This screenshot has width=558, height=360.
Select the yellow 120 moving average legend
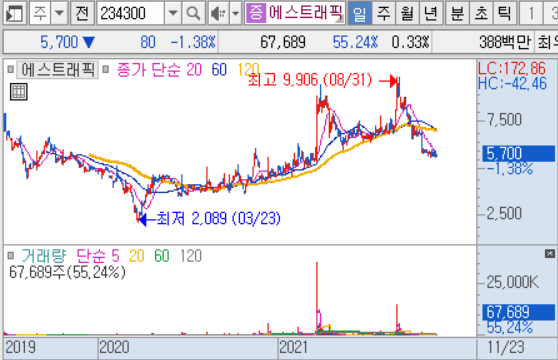(x=248, y=69)
